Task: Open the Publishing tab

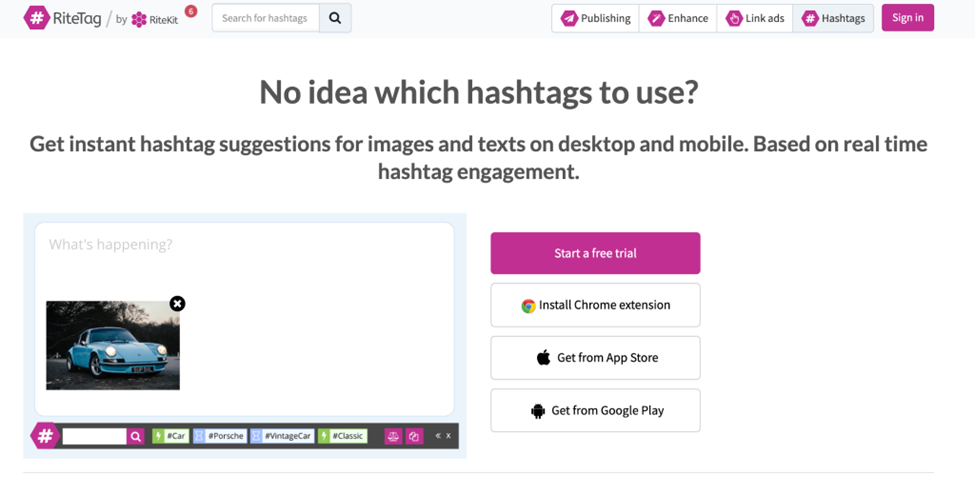Action: coord(596,18)
